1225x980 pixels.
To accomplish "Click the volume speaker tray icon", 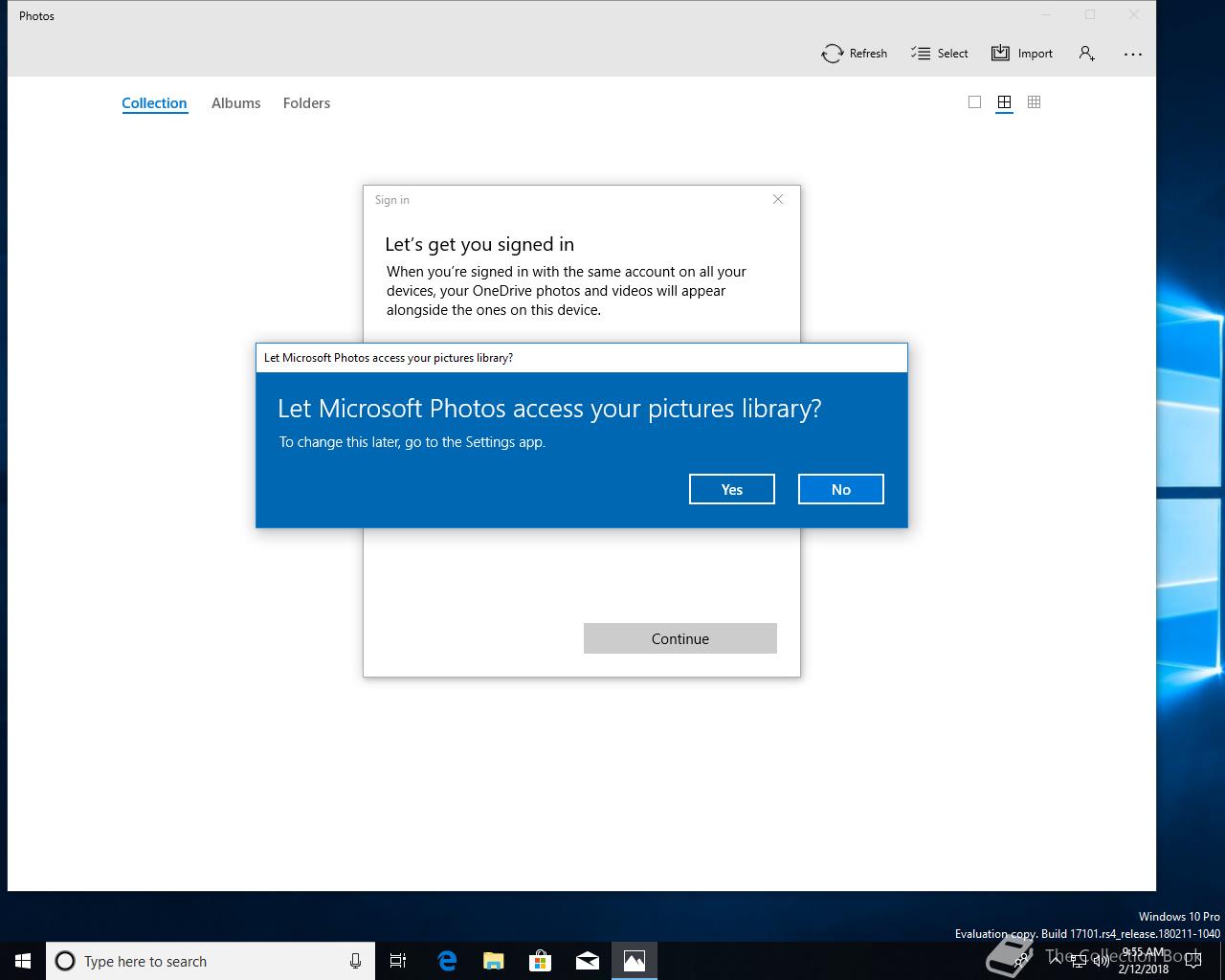I will click(1102, 961).
